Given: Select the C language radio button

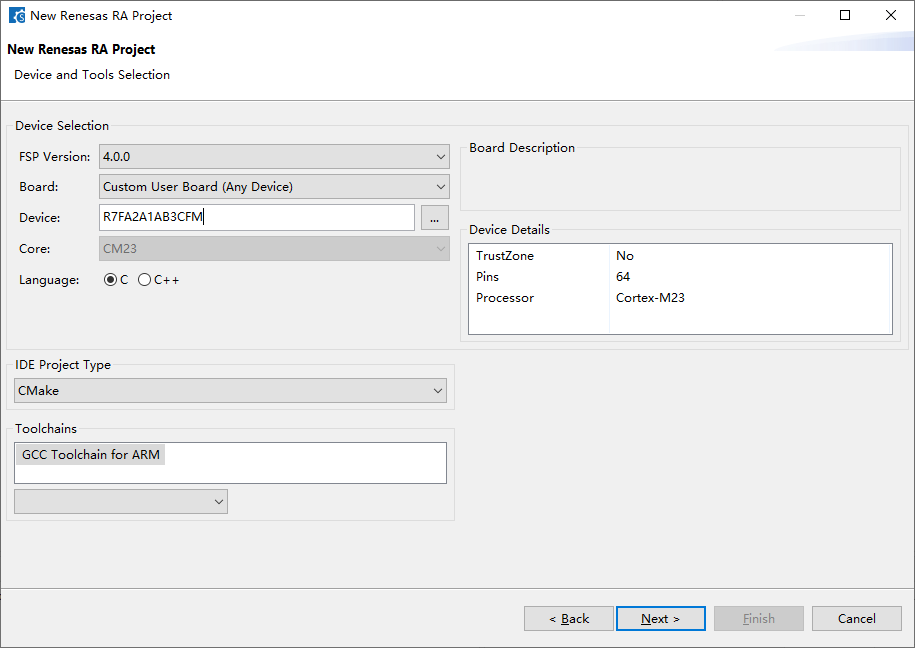Looking at the screenshot, I should [110, 280].
